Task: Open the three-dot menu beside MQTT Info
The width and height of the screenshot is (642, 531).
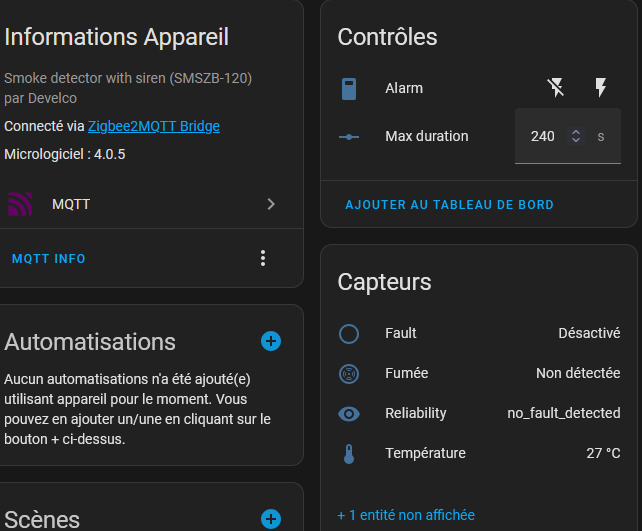Action: [263, 258]
